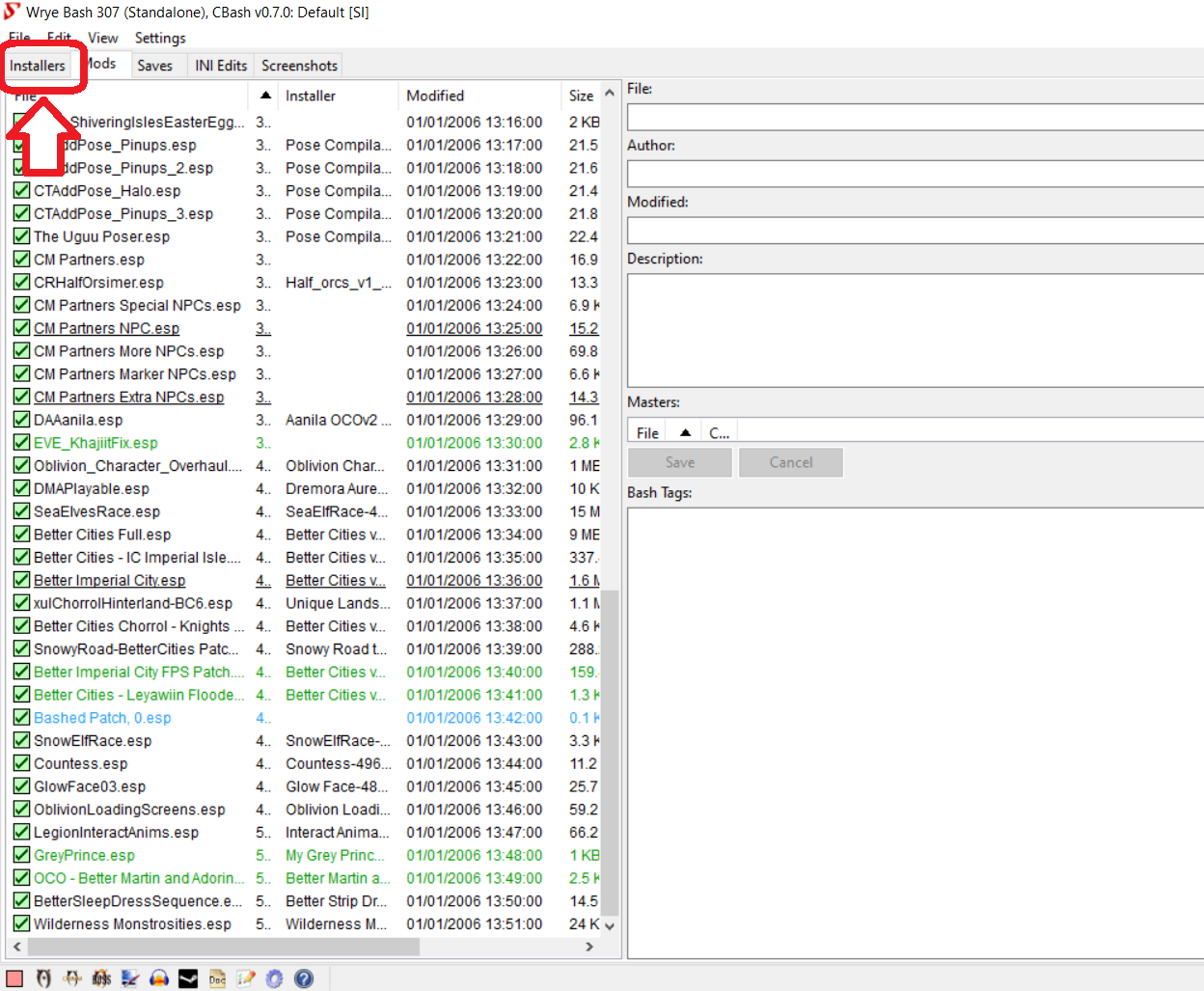Viewport: 1204px width, 991px height.
Task: Open the paint/image editor launcher icon
Action: 130,978
